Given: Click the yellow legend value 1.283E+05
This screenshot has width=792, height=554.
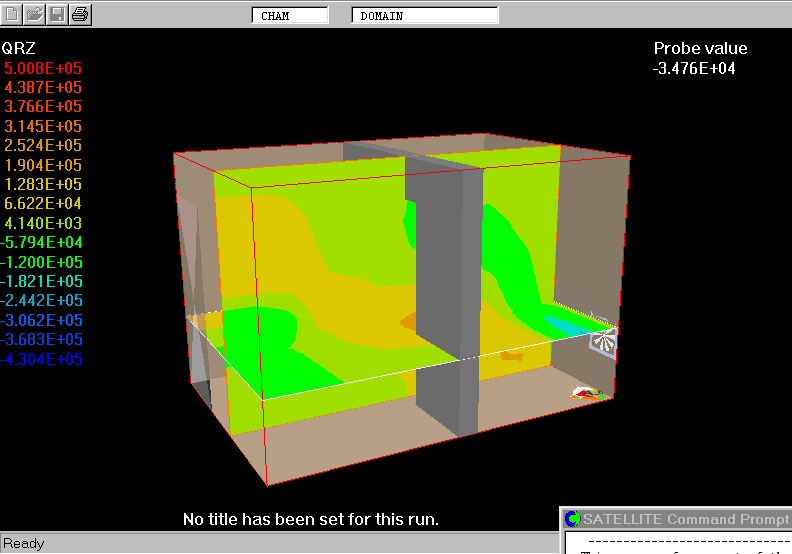Looking at the screenshot, I should 43,185.
